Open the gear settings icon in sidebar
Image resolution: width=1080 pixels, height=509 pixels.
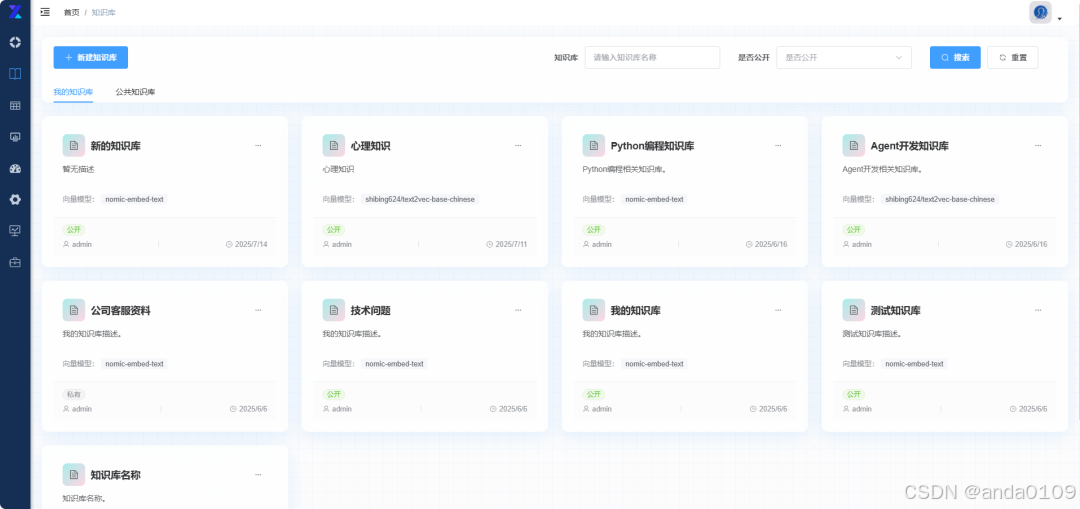15,200
